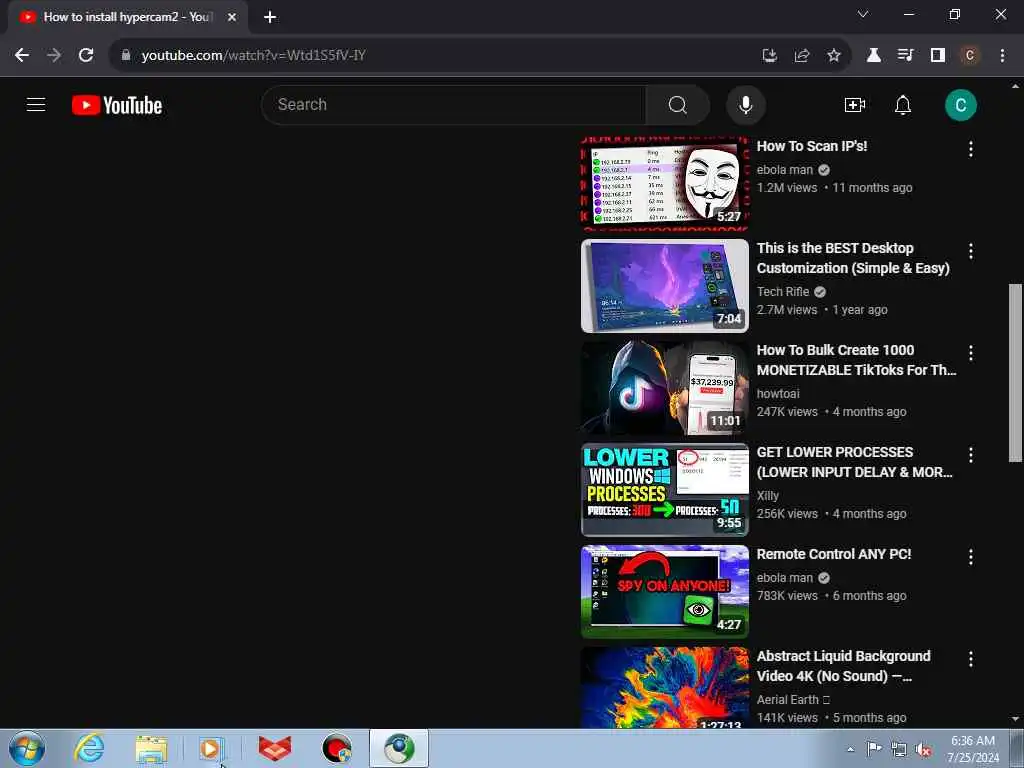Viewport: 1024px width, 768px height.
Task: Click the search magnifier button
Action: pos(677,104)
